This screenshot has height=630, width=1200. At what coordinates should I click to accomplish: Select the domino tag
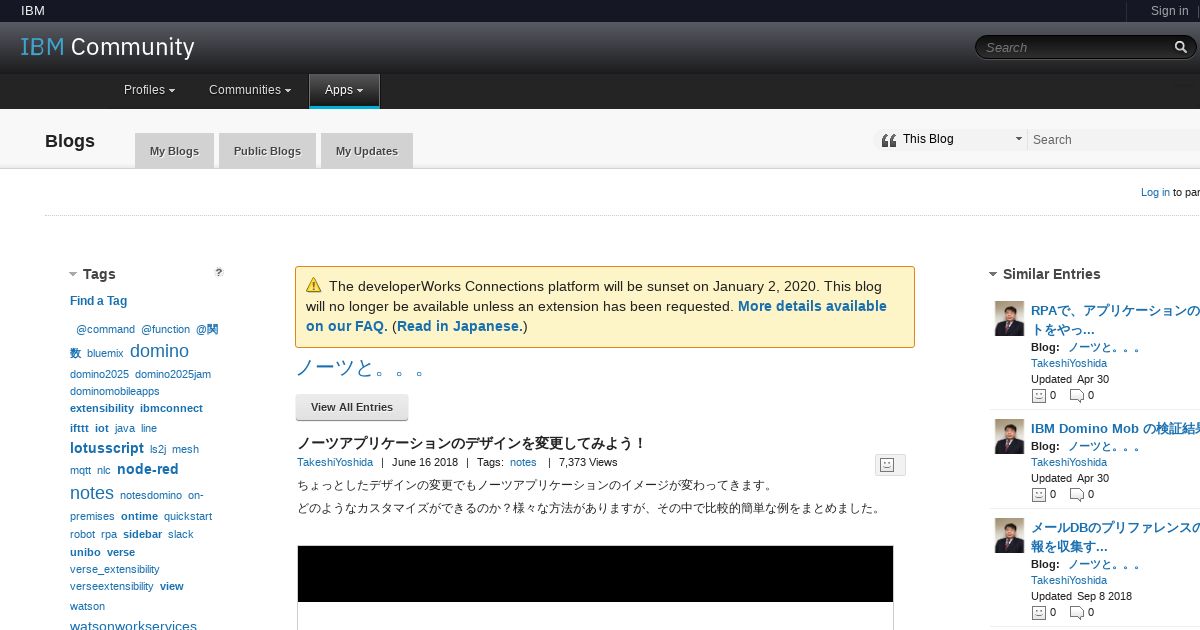(159, 351)
